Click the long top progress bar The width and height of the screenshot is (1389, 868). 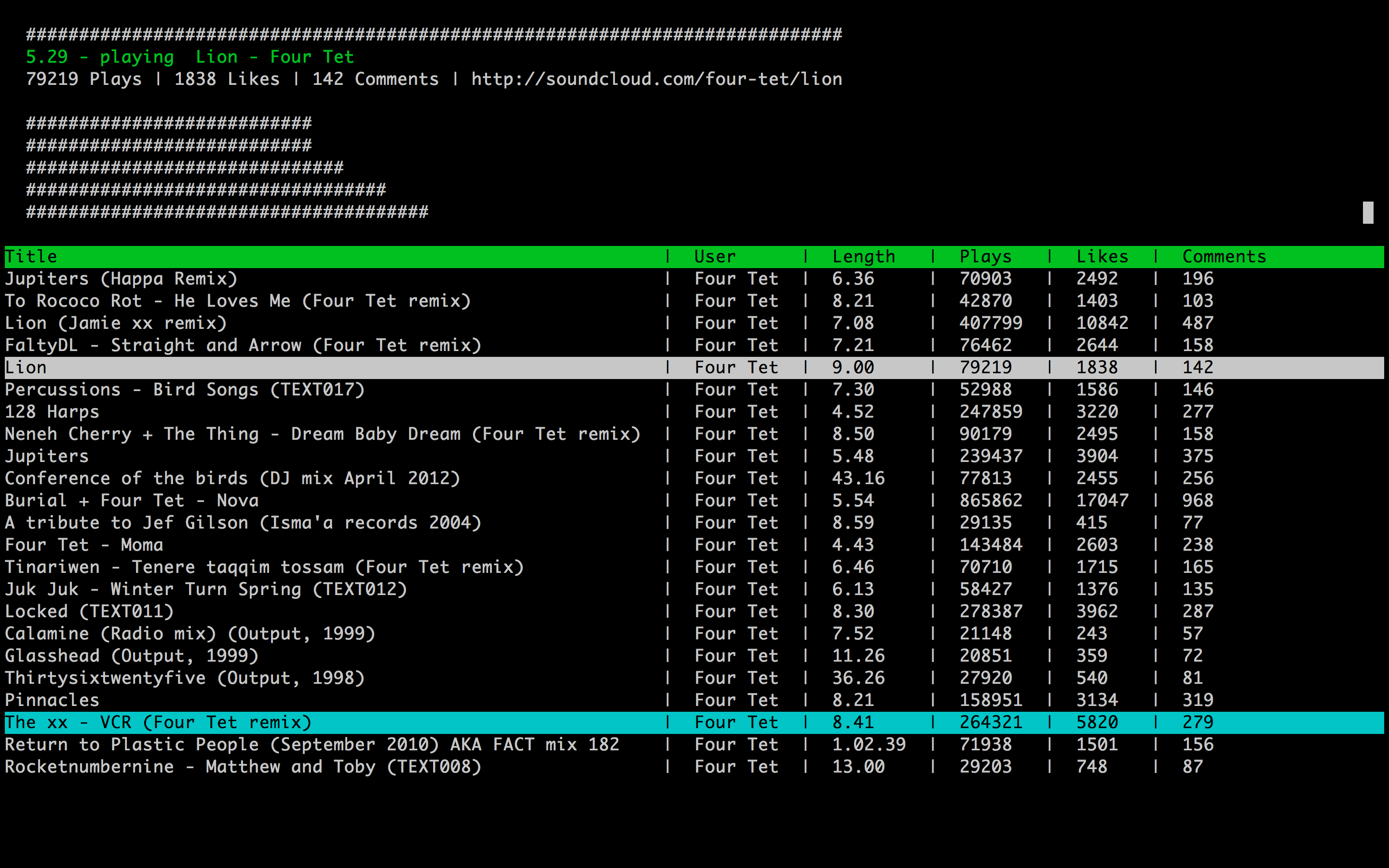coord(434,34)
